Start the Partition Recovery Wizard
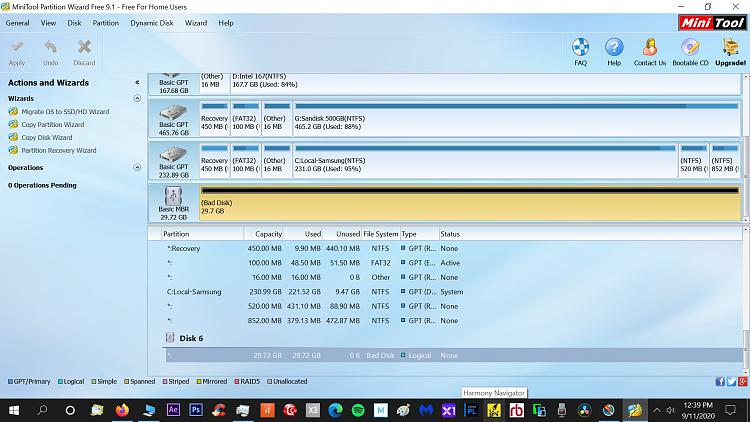 tap(59, 150)
